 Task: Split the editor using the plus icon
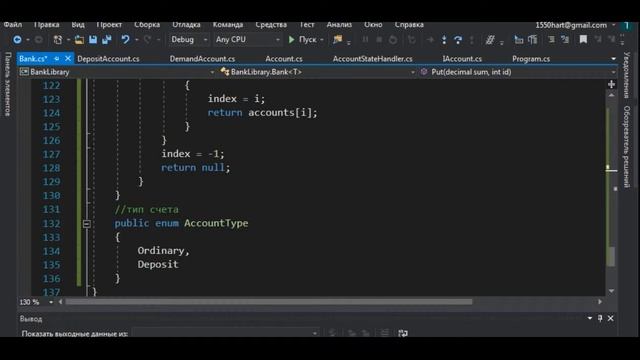click(611, 84)
